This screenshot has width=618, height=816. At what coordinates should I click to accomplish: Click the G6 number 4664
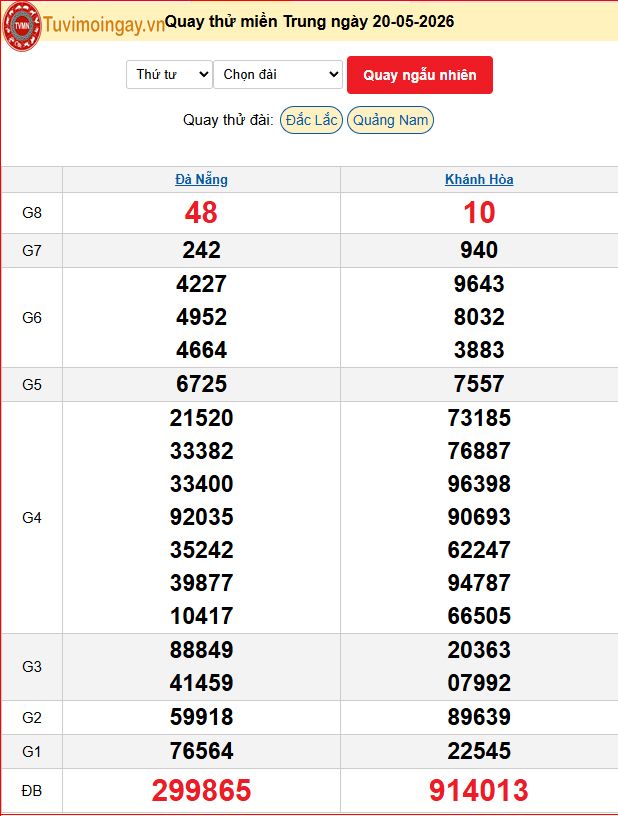tap(201, 350)
